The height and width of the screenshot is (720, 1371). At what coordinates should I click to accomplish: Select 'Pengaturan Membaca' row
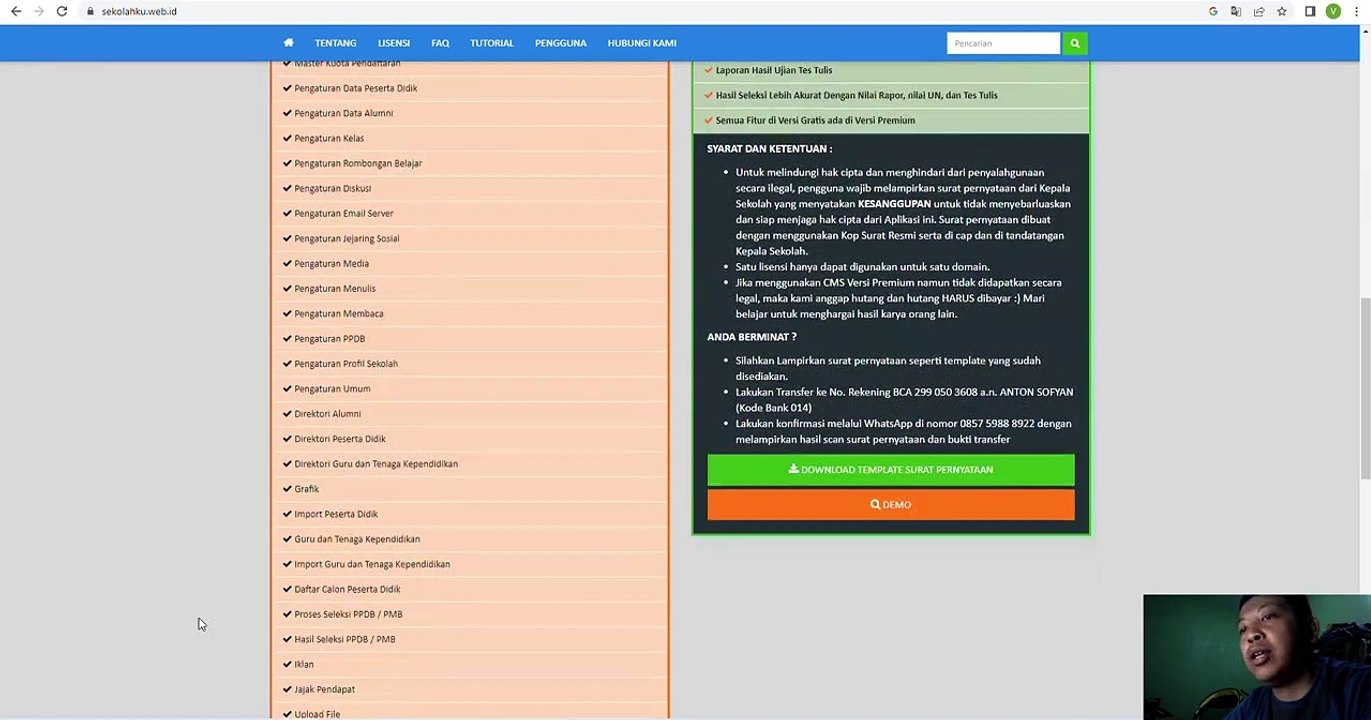[x=470, y=313]
